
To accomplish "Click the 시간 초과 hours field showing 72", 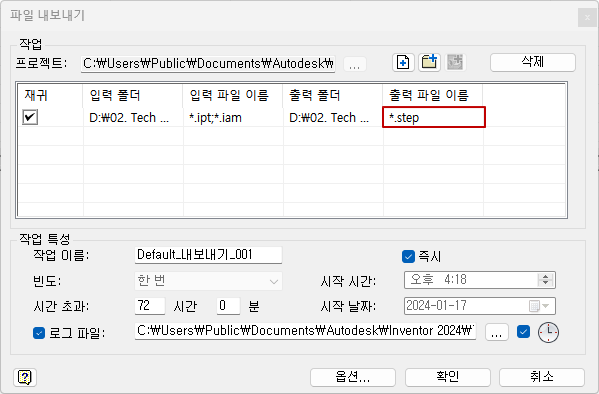I will [150, 306].
